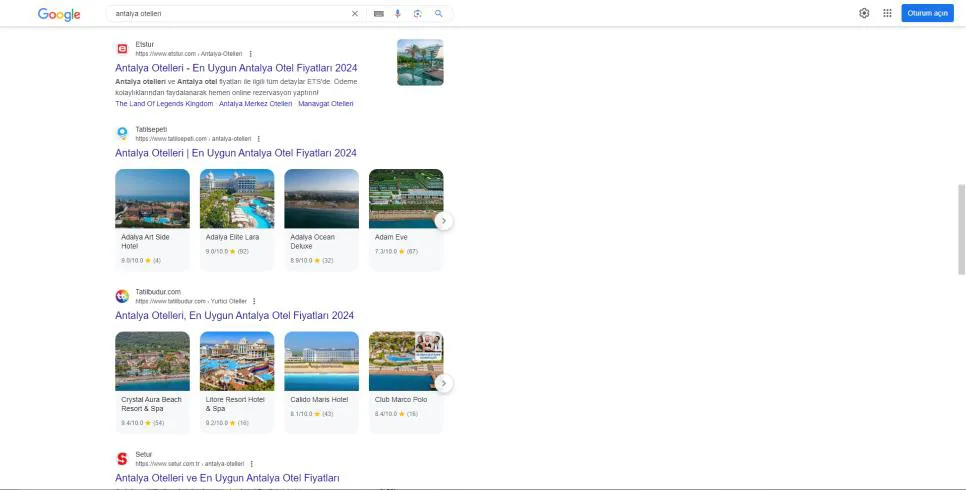The width and height of the screenshot is (966, 490).
Task: Click Adalya Ocean Deluxe name
Action: click(312, 242)
